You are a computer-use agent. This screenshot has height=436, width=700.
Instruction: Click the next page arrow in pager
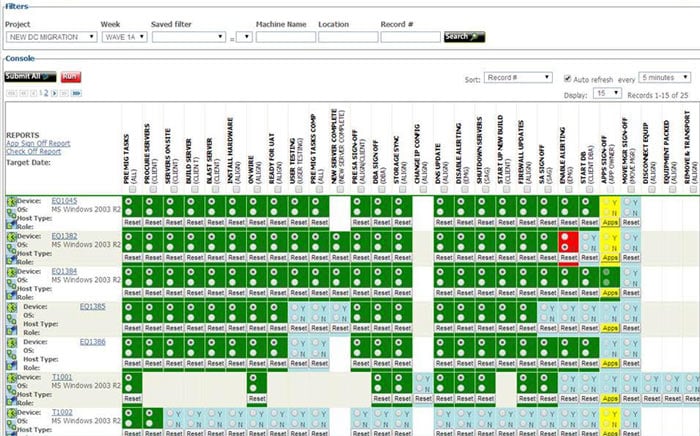click(54, 92)
